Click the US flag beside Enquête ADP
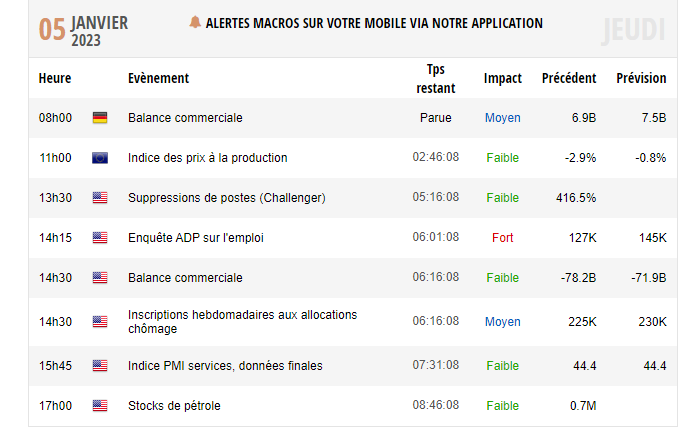Image resolution: width=687 pixels, height=439 pixels. 100,238
